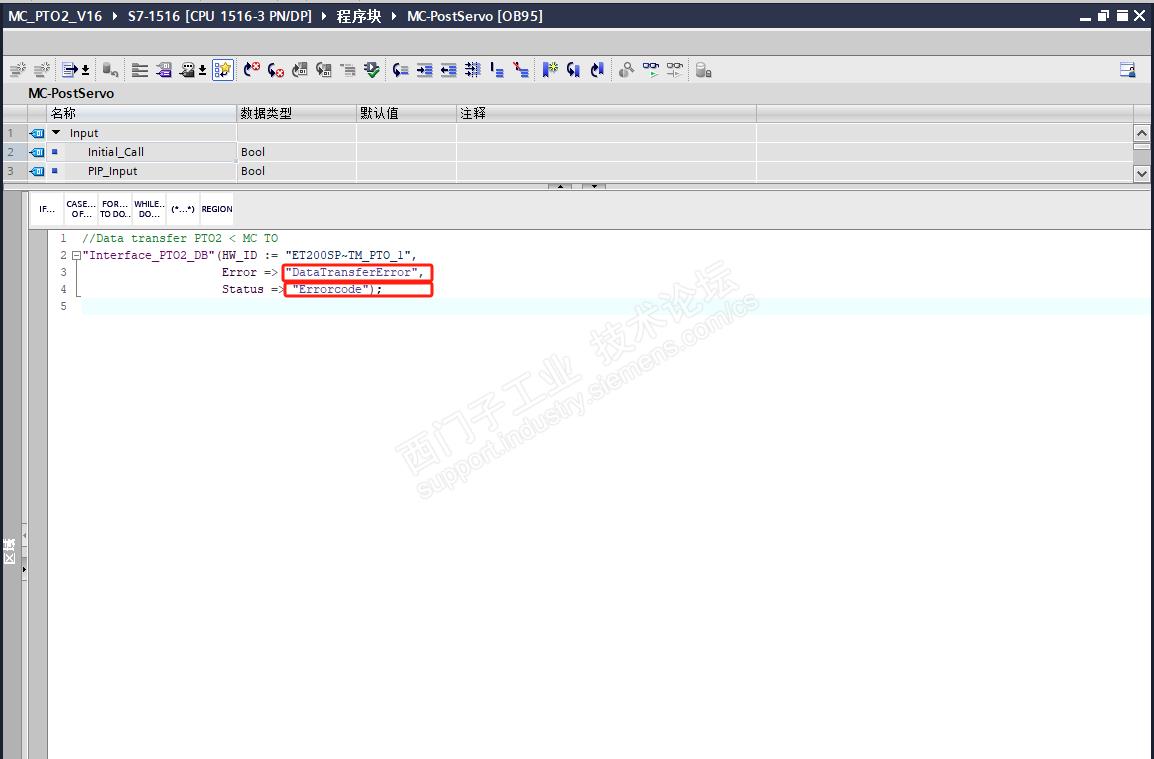Click the blue bar with lines icon

pos(497,70)
